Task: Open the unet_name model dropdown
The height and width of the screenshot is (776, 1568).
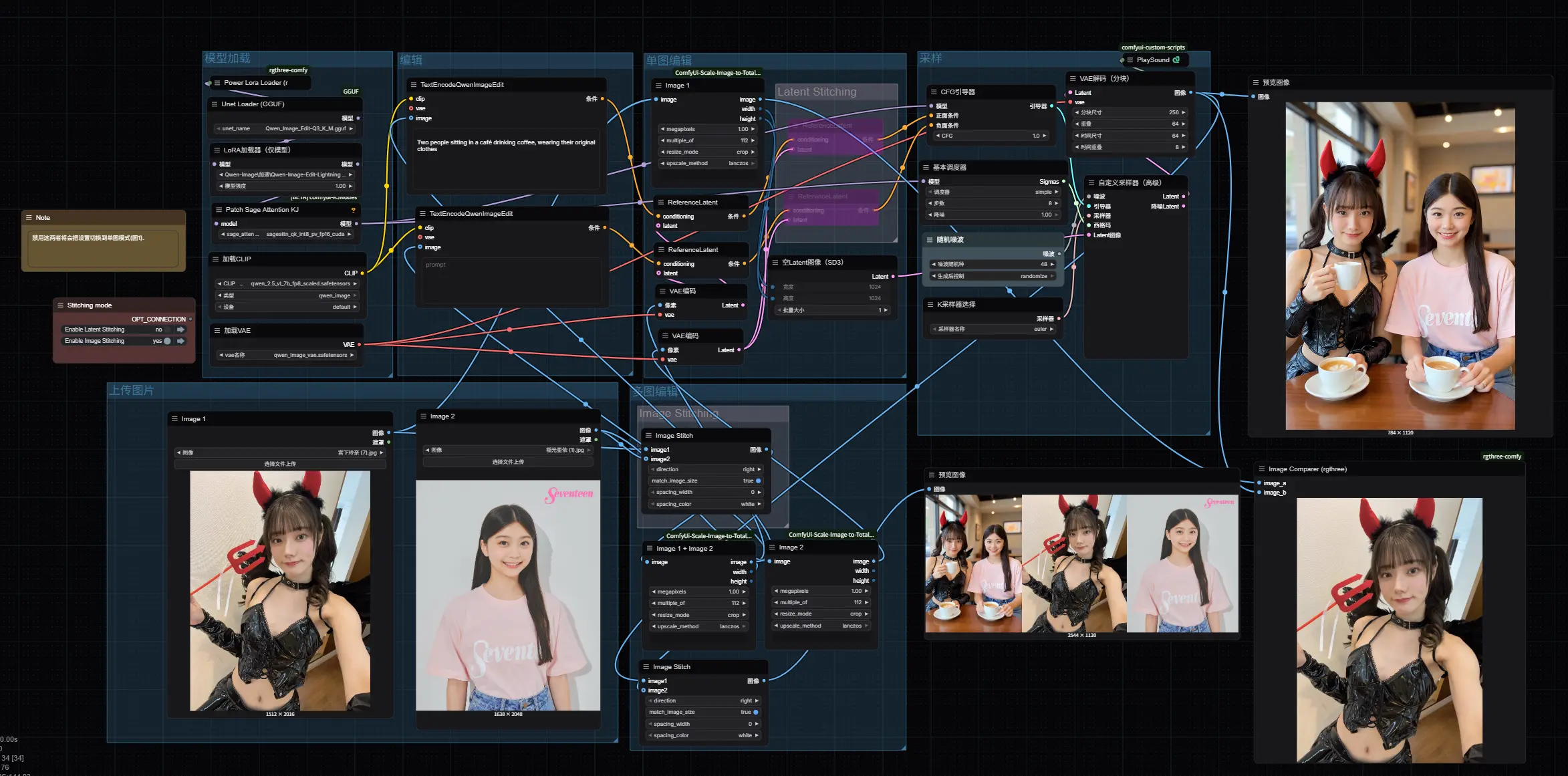Action: (x=286, y=128)
